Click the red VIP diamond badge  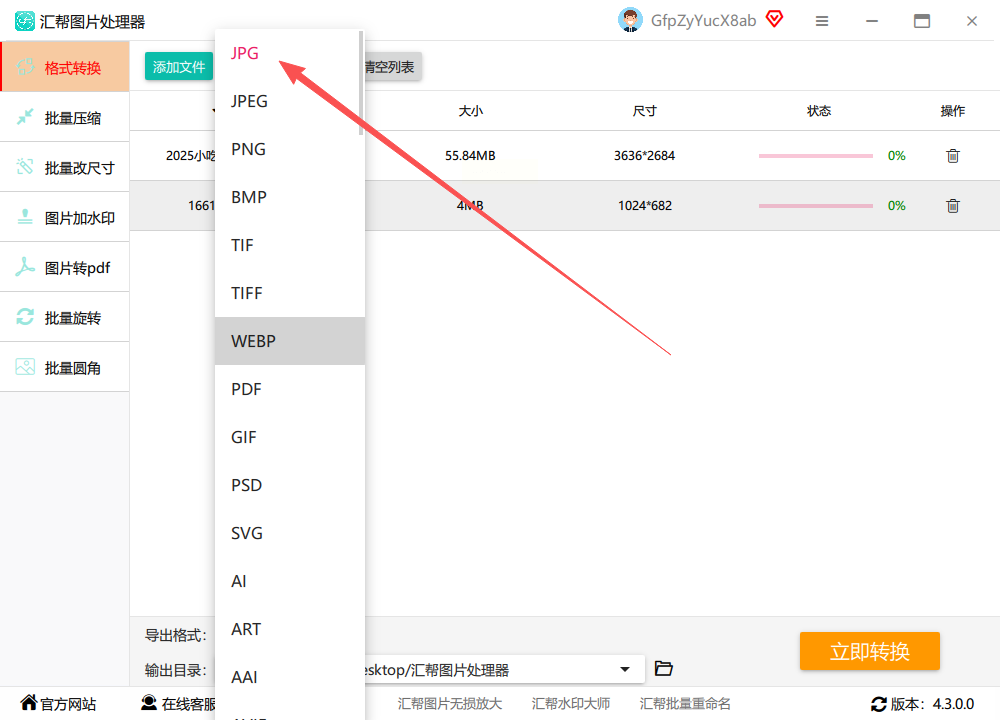[x=774, y=19]
